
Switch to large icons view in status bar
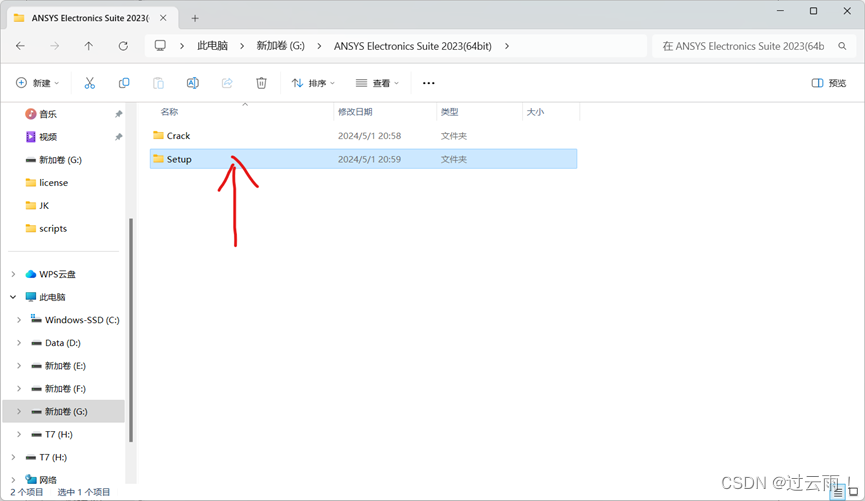(853, 492)
